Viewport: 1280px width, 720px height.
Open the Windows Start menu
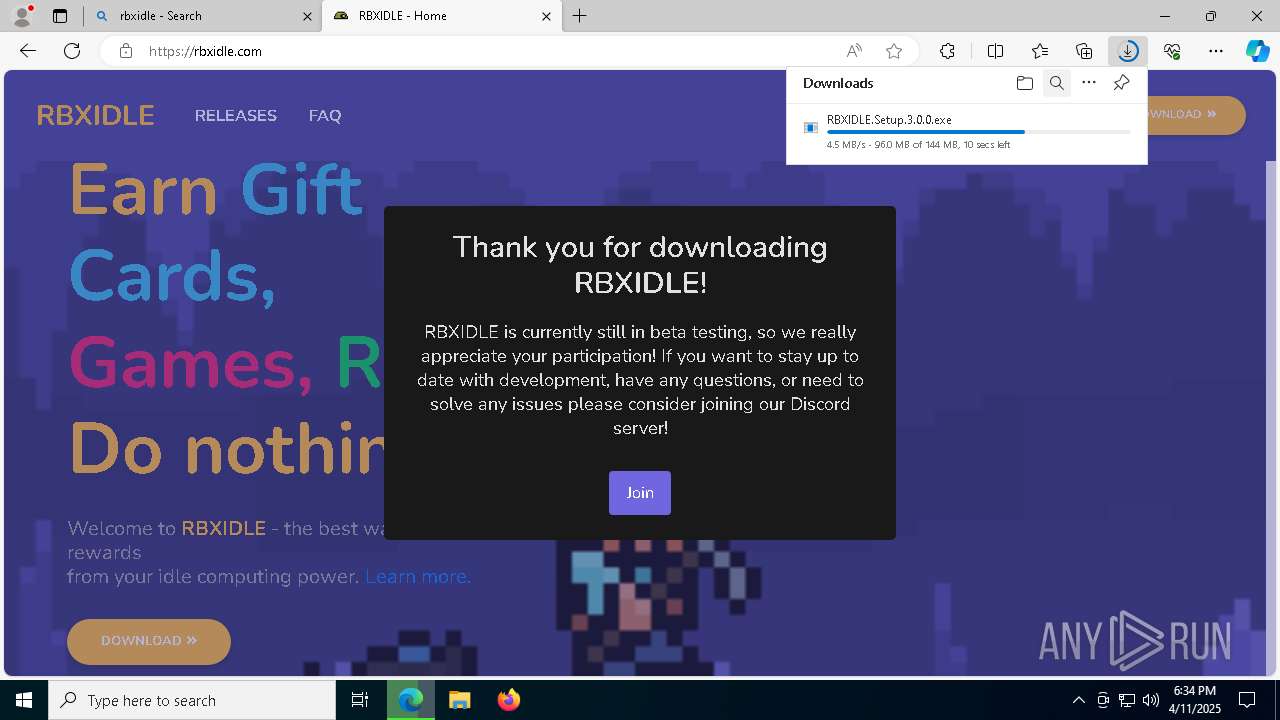[24, 700]
